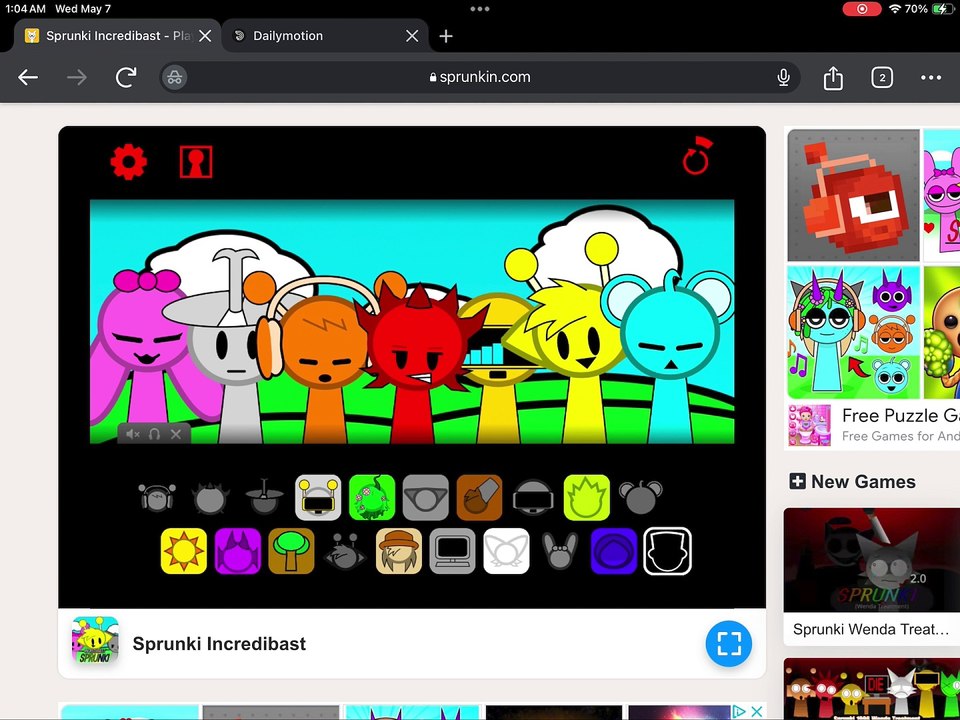Enter fullscreen with the blue button

tap(729, 643)
